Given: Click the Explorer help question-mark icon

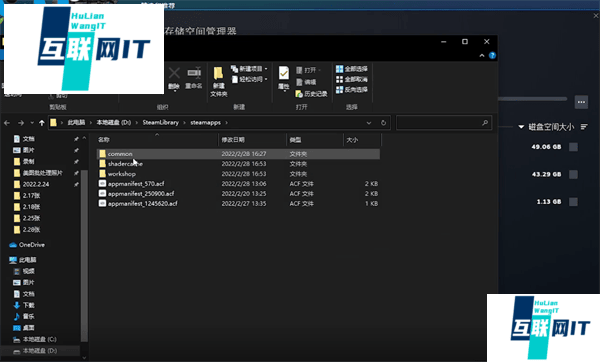Looking at the screenshot, I should (x=492, y=55).
